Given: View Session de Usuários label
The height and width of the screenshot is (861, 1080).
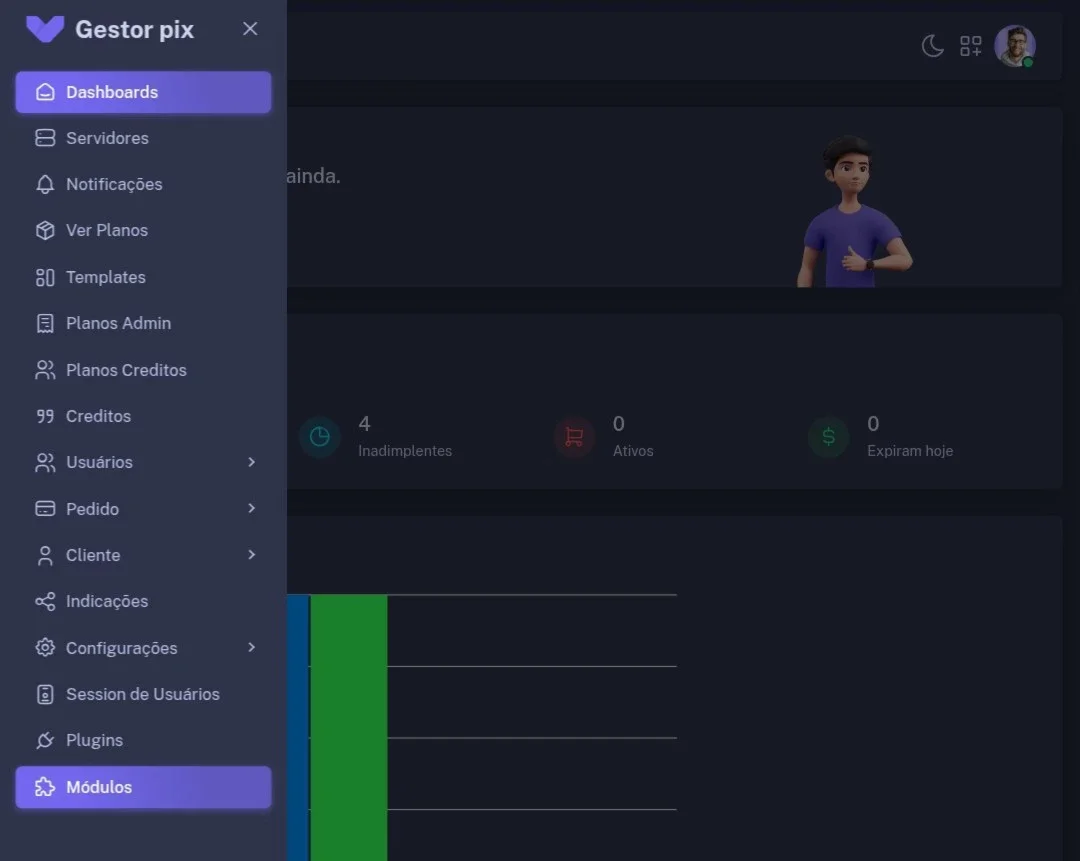Looking at the screenshot, I should pyautogui.click(x=143, y=694).
